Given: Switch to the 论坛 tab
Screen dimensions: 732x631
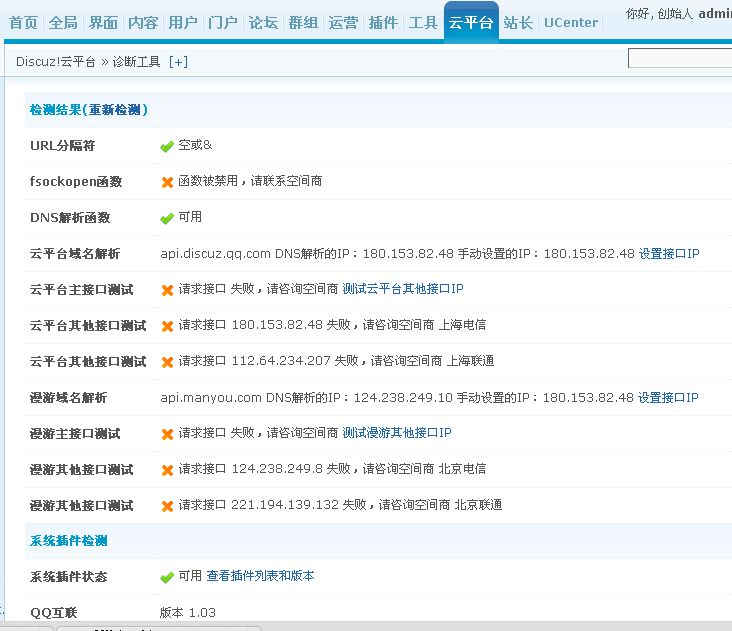Looking at the screenshot, I should coord(263,22).
